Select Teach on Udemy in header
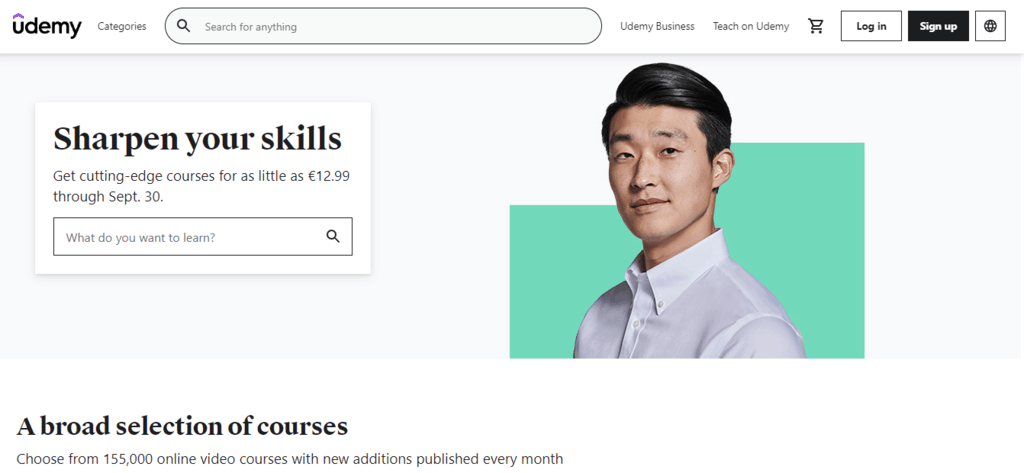Screen dimensions: 1024x473 [x=750, y=26]
